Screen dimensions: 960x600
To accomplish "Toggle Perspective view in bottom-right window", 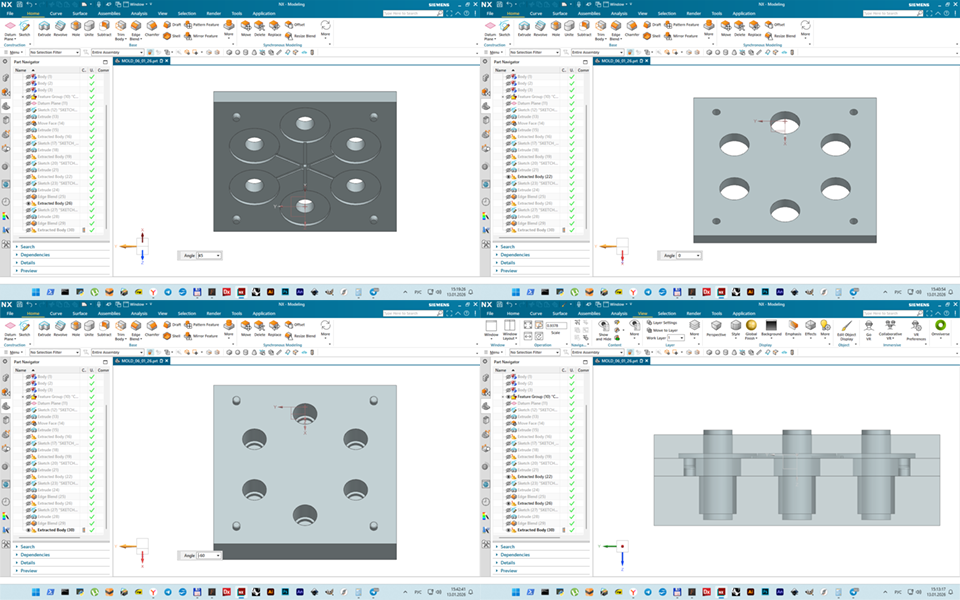I will coord(716,328).
